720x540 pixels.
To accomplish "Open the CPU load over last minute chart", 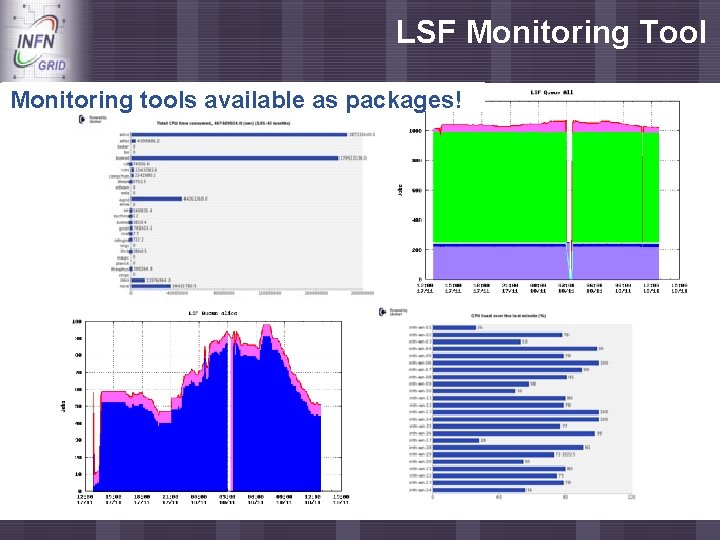I will tap(506, 403).
